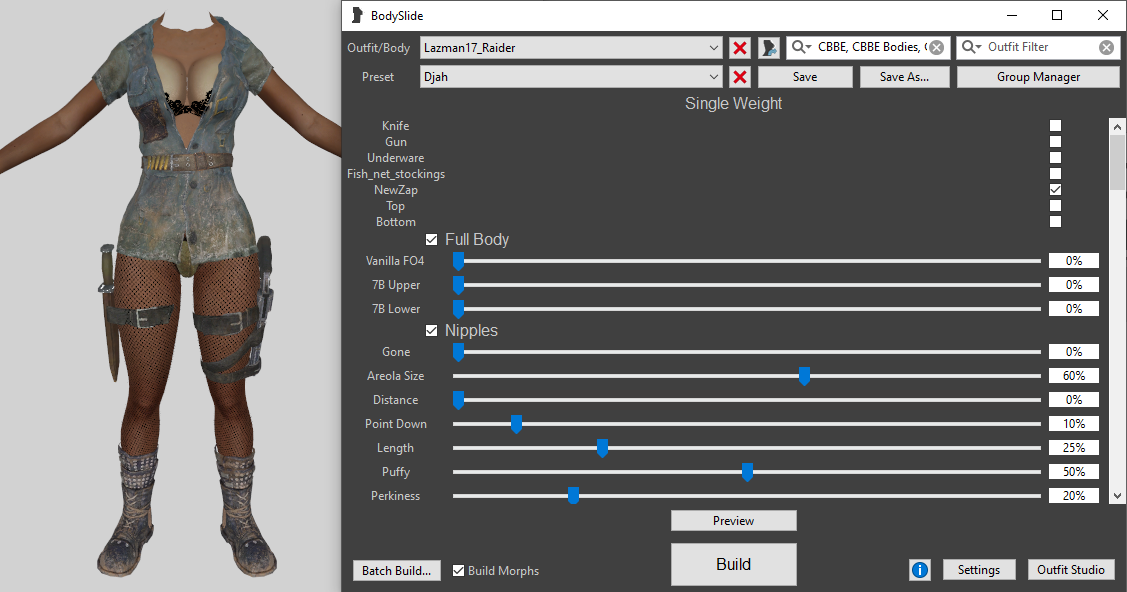Click the Areola Size slider handle

coord(804,376)
